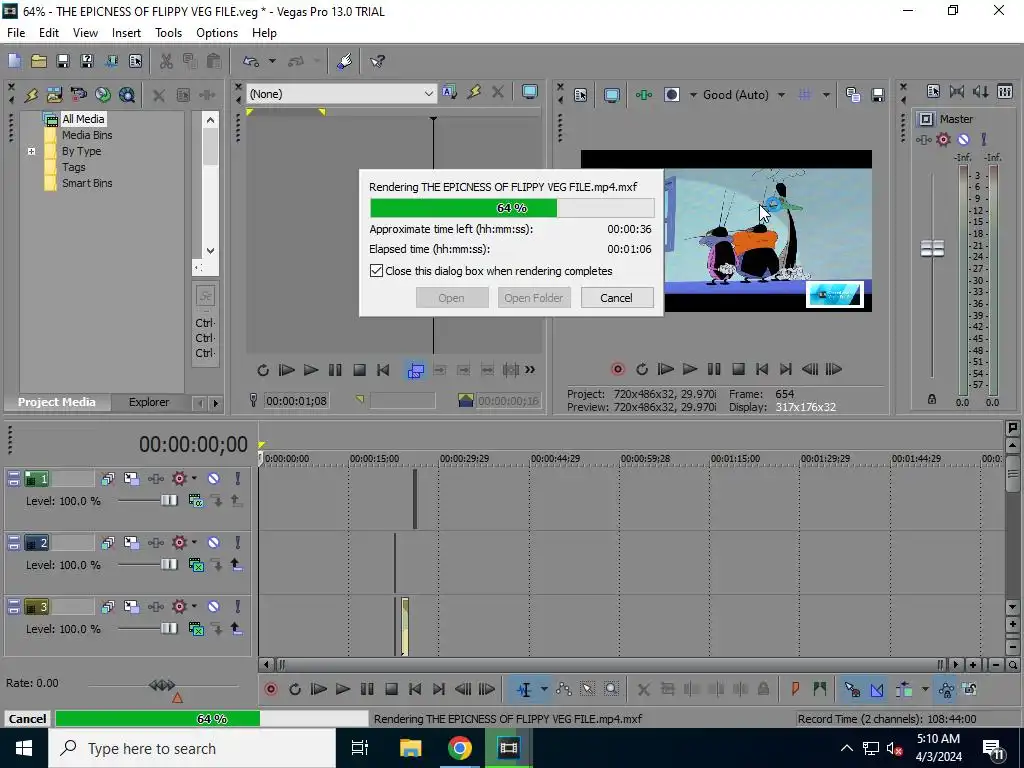This screenshot has height=768, width=1024.
Task: Click the Zoom Edit tool magnifier icon
Action: click(611, 689)
